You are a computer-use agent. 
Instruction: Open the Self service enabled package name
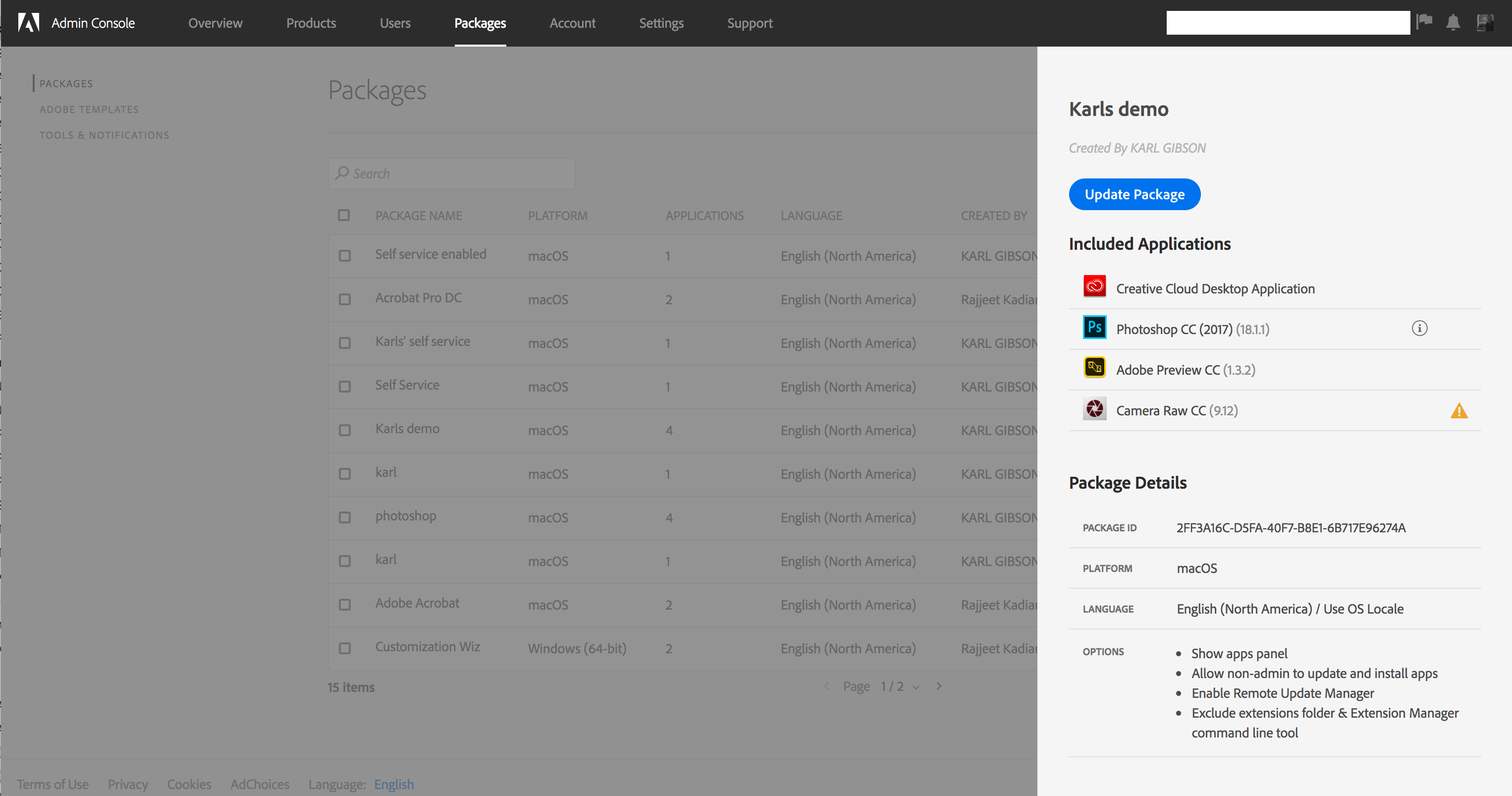(x=431, y=254)
